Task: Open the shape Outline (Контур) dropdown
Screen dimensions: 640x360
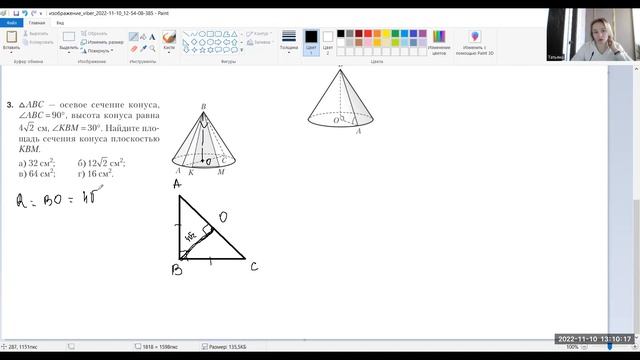Action: [259, 34]
